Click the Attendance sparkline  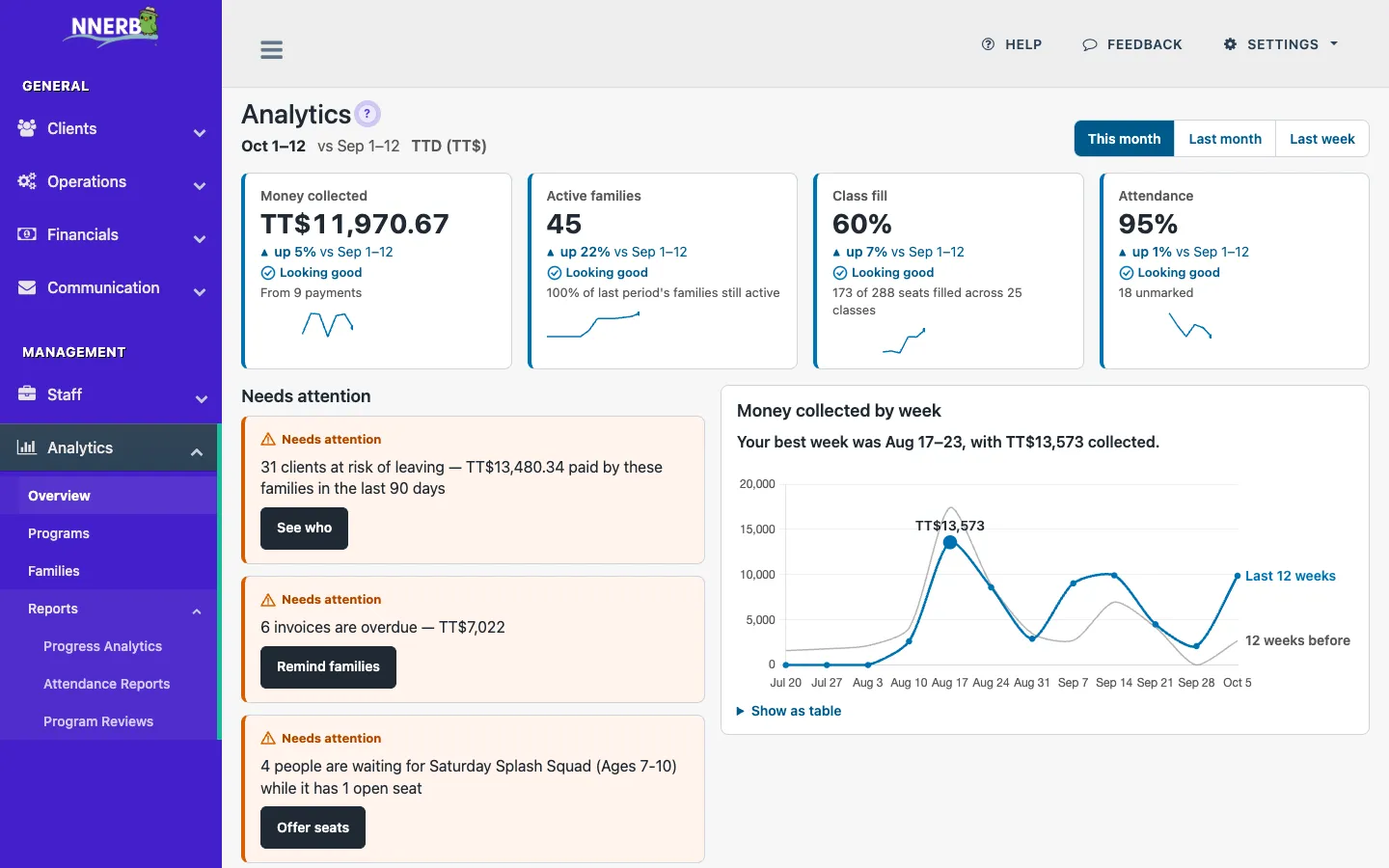coord(1190,325)
